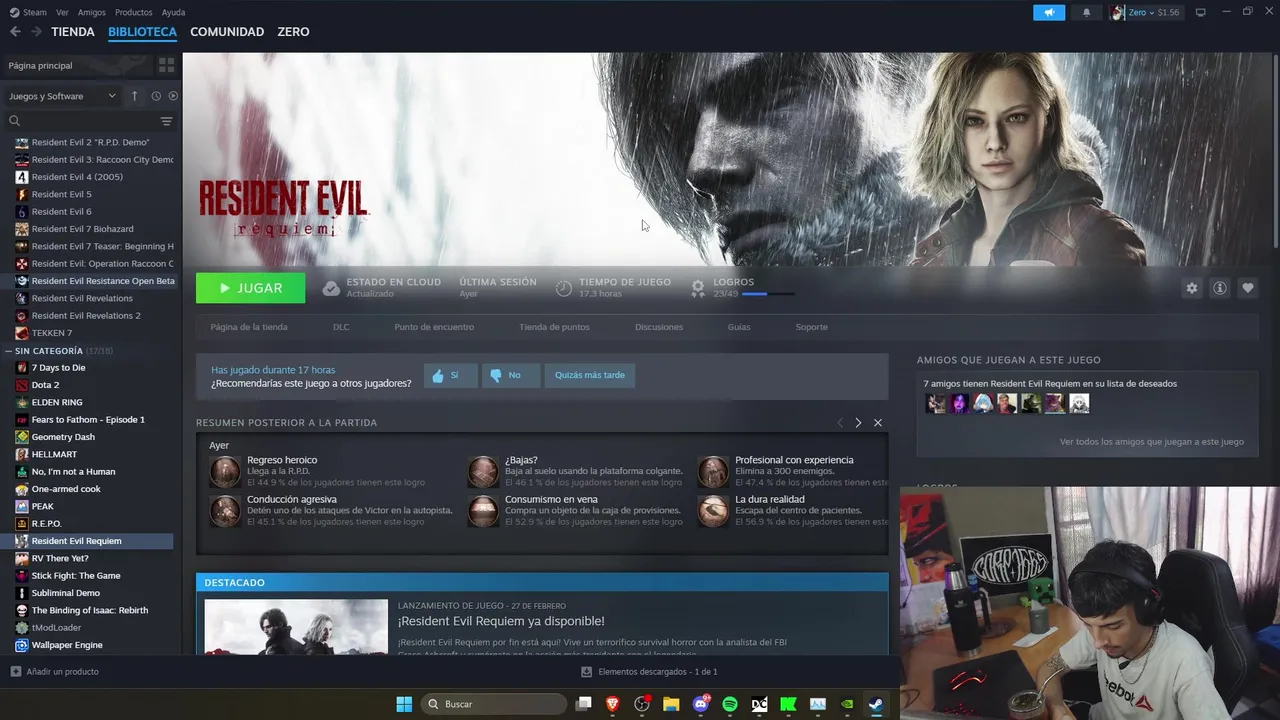Viewport: 1280px width, 720px height.
Task: Open the Productos menu
Action: 134,12
